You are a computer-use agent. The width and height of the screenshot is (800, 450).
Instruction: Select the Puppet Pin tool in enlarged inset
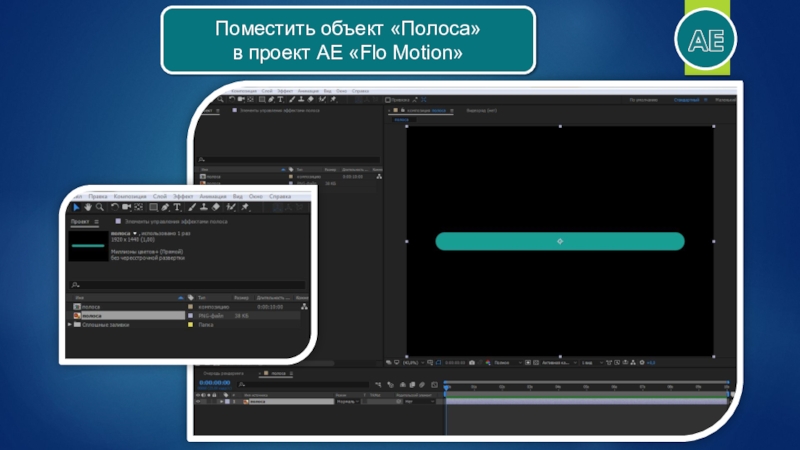pyautogui.click(x=245, y=207)
